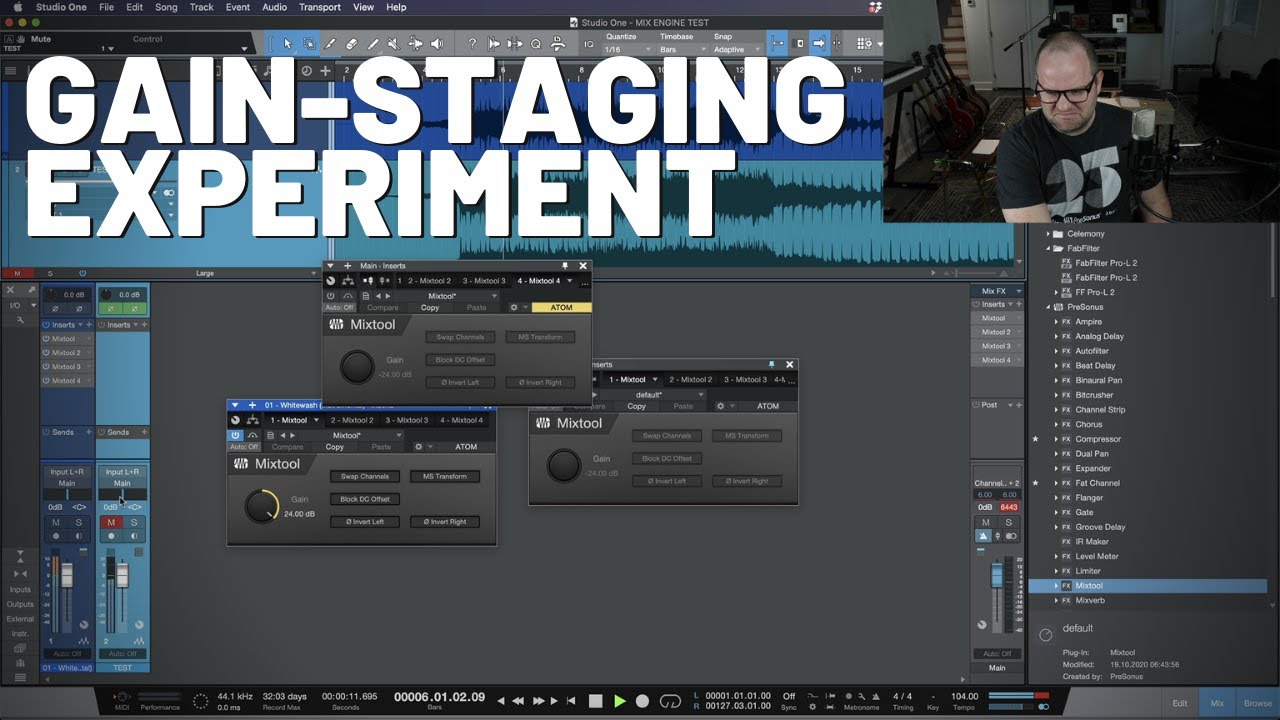Viewport: 1280px width, 720px height.
Task: Open settings gear in Whitewash Mixtool window
Action: (x=419, y=447)
